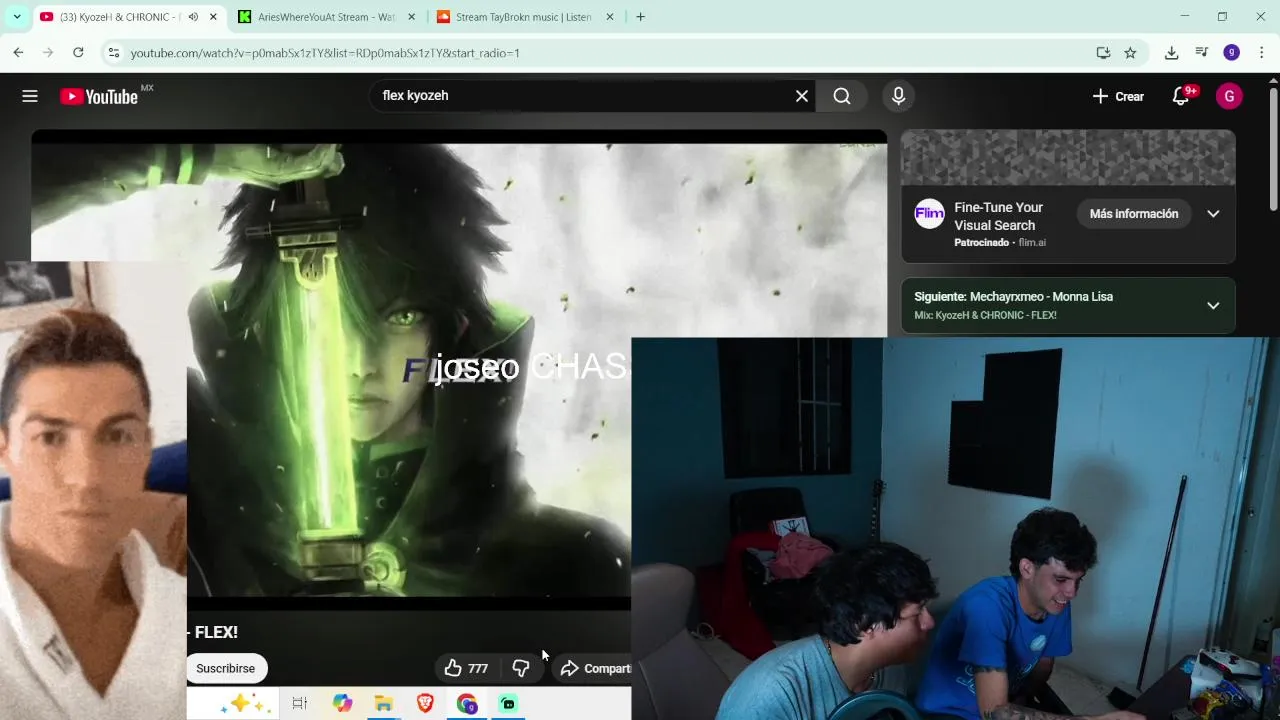This screenshot has height=720, width=1280.
Task: Expand the Flim ad options chevron
Action: (x=1213, y=214)
